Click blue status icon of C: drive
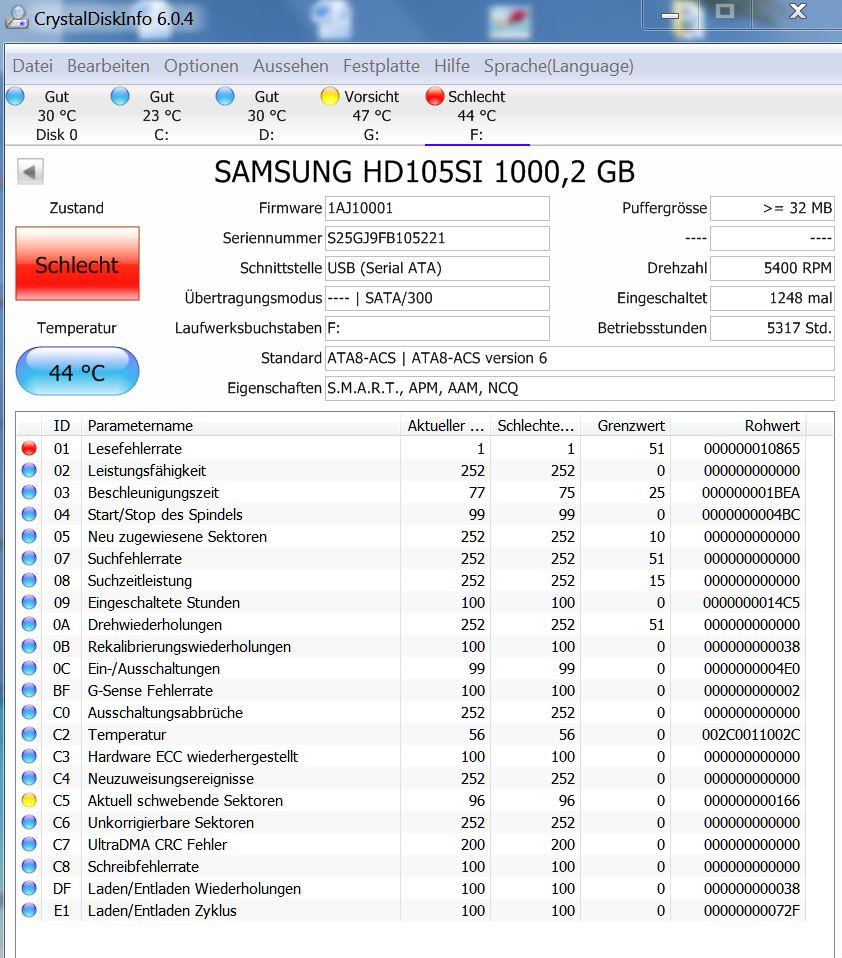The height and width of the screenshot is (958, 842). point(120,96)
